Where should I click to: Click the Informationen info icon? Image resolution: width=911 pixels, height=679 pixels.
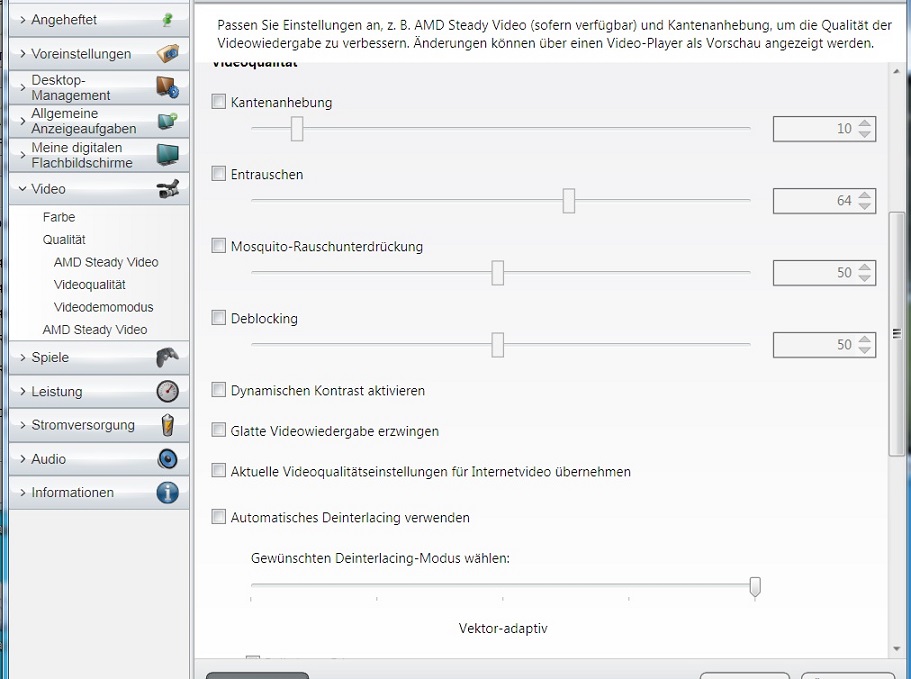pos(167,493)
